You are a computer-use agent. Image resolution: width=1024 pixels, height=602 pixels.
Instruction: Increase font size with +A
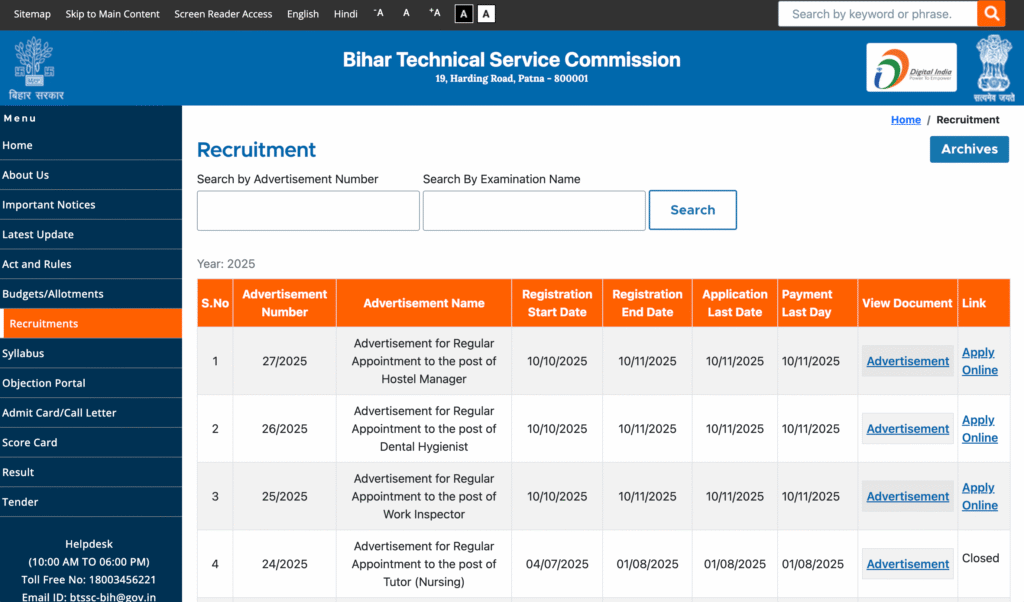pyautogui.click(x=434, y=13)
